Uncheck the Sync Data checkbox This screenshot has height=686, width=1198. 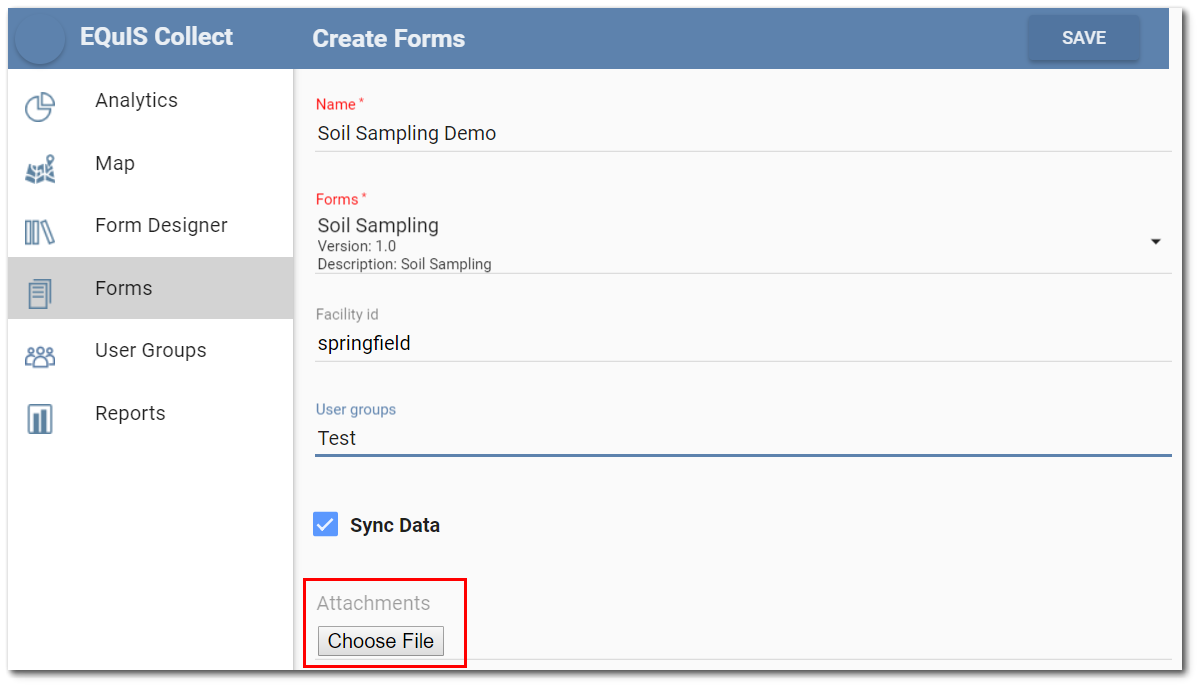(325, 525)
